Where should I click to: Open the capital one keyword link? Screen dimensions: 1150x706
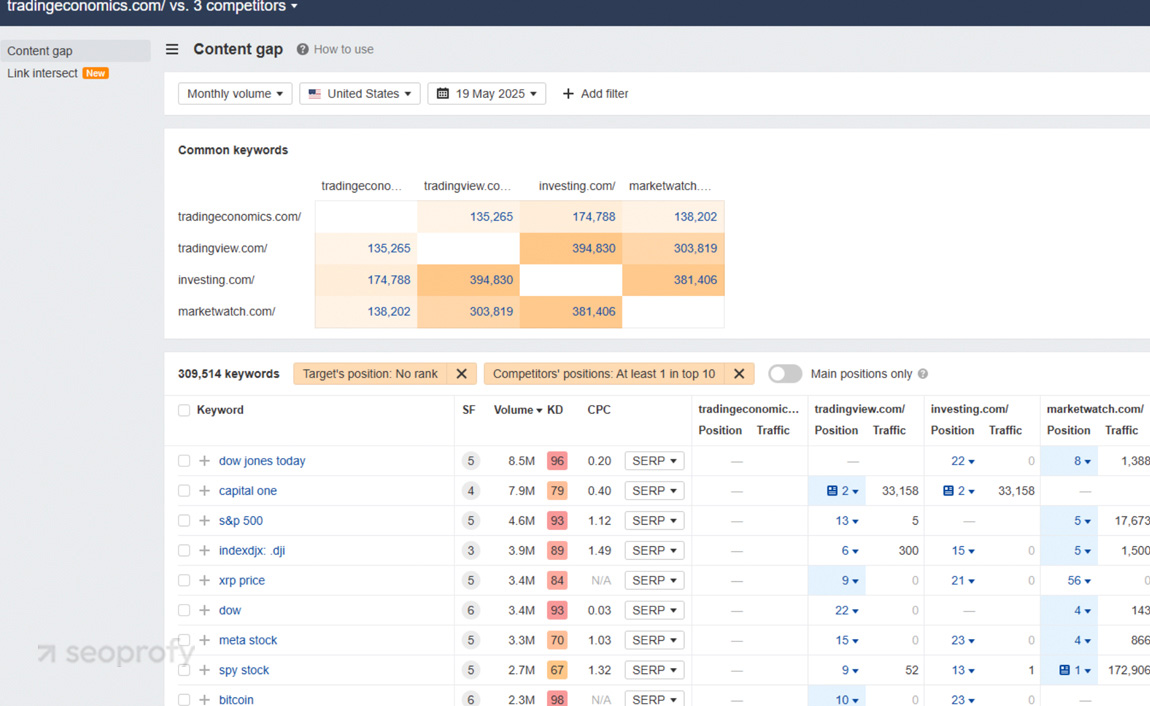[x=248, y=490]
